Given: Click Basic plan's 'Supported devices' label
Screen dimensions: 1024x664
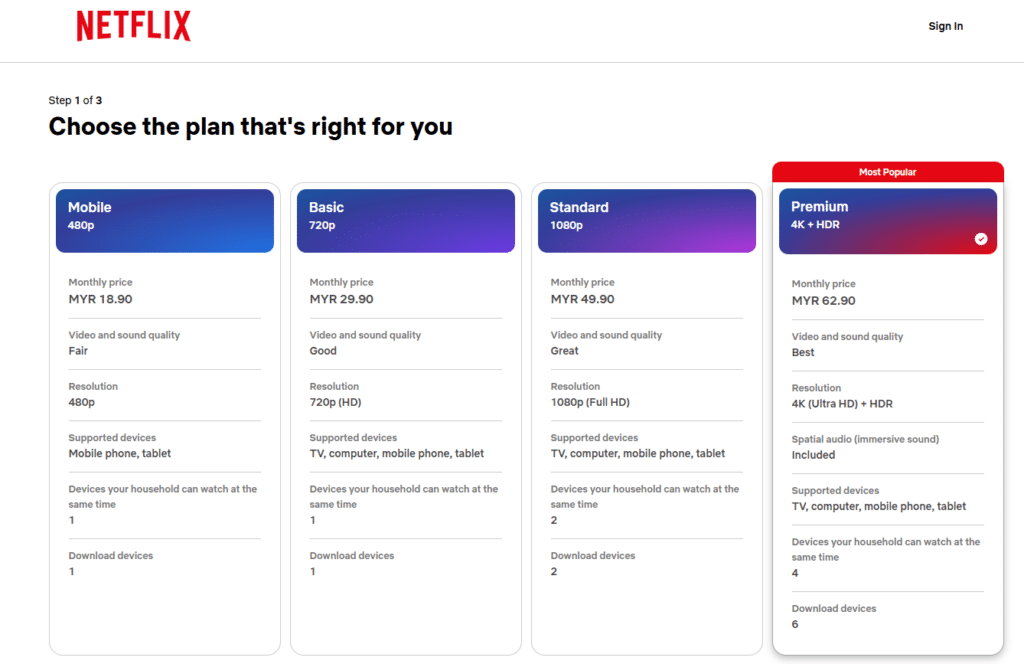Looking at the screenshot, I should 353,437.
